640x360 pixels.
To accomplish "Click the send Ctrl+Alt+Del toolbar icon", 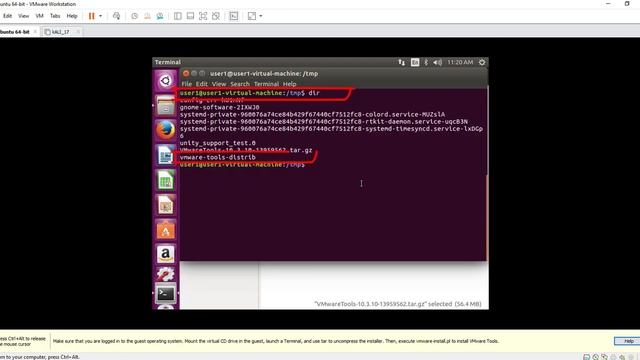I will [x=116, y=16].
